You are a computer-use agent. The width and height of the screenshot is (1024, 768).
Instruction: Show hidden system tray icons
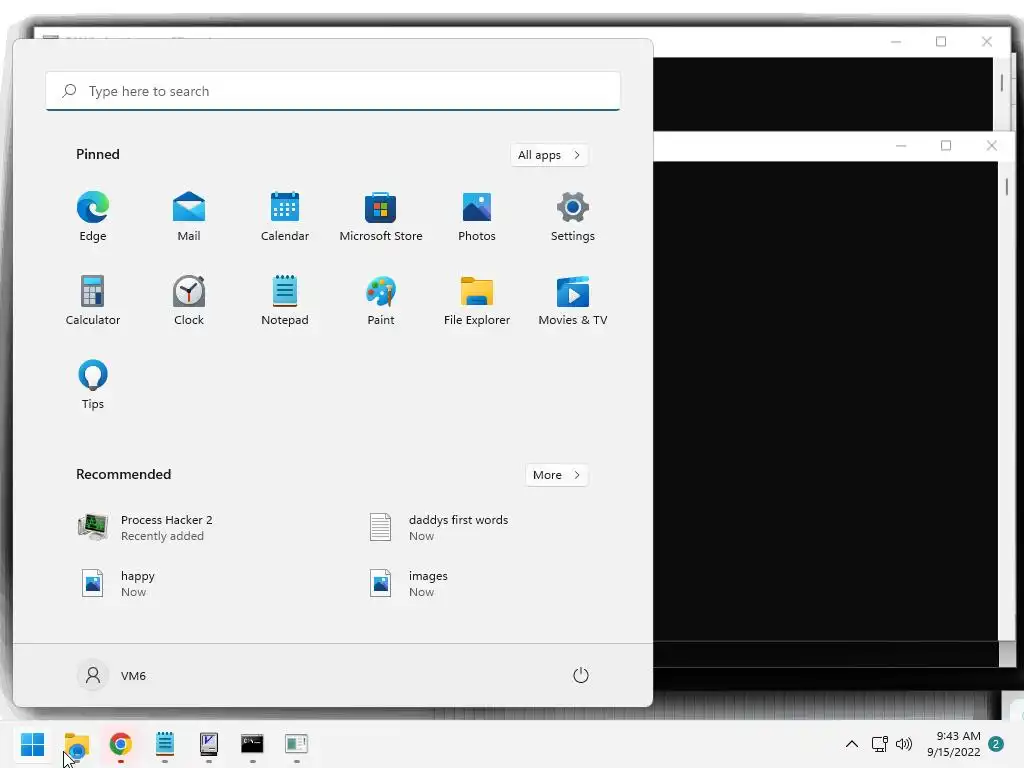click(852, 744)
